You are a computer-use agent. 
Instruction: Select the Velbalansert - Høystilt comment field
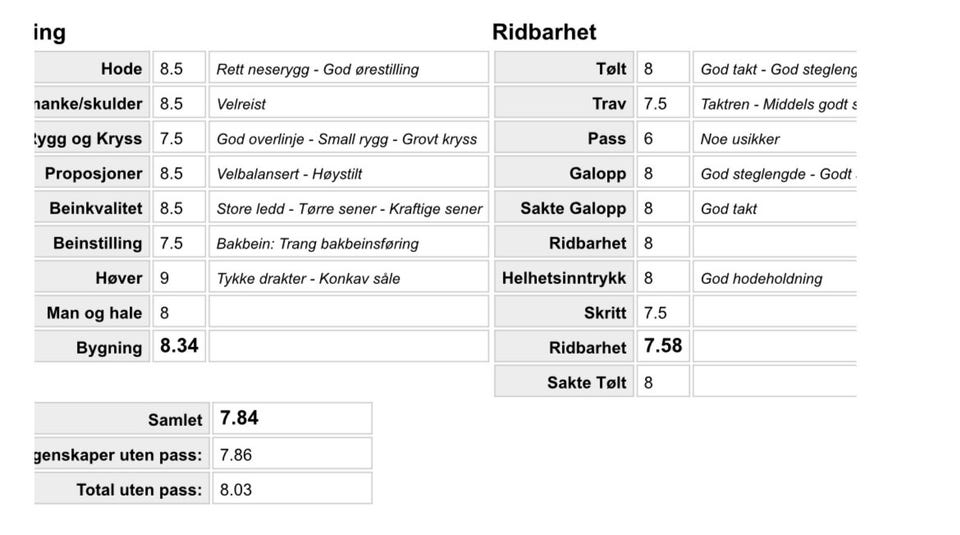click(348, 174)
